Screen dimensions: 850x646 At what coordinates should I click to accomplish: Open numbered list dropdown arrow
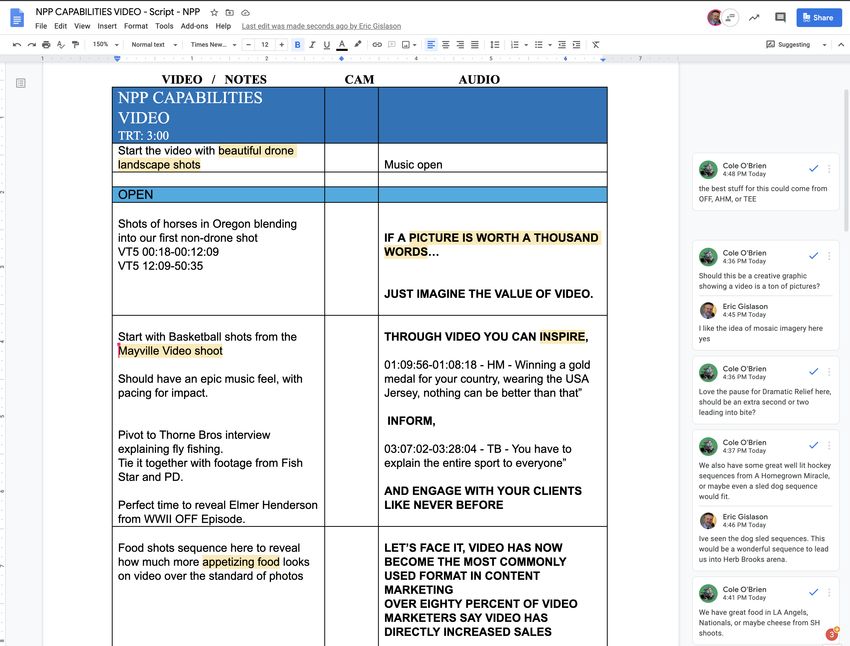click(526, 45)
